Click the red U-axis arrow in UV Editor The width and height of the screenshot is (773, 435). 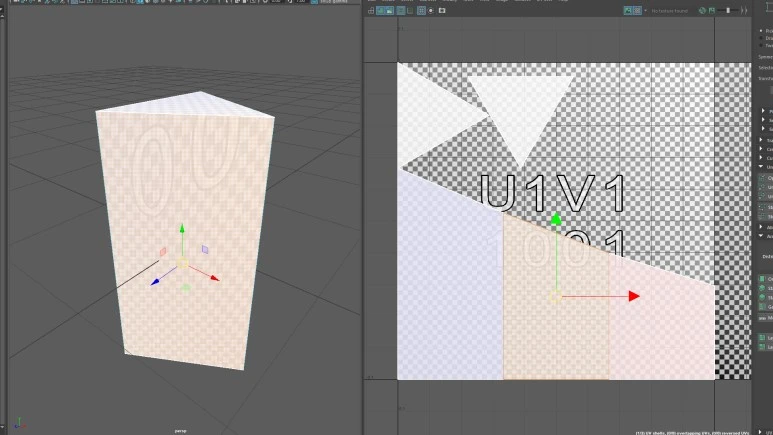634,296
